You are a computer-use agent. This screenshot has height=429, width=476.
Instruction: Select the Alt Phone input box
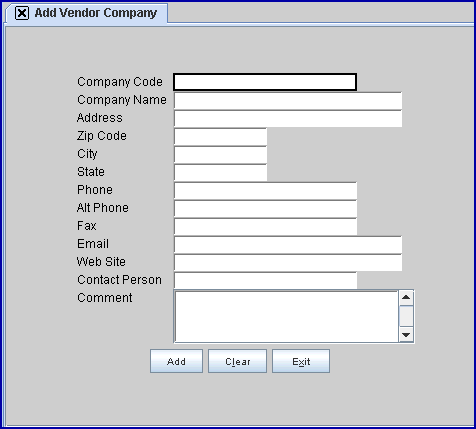[x=265, y=208]
